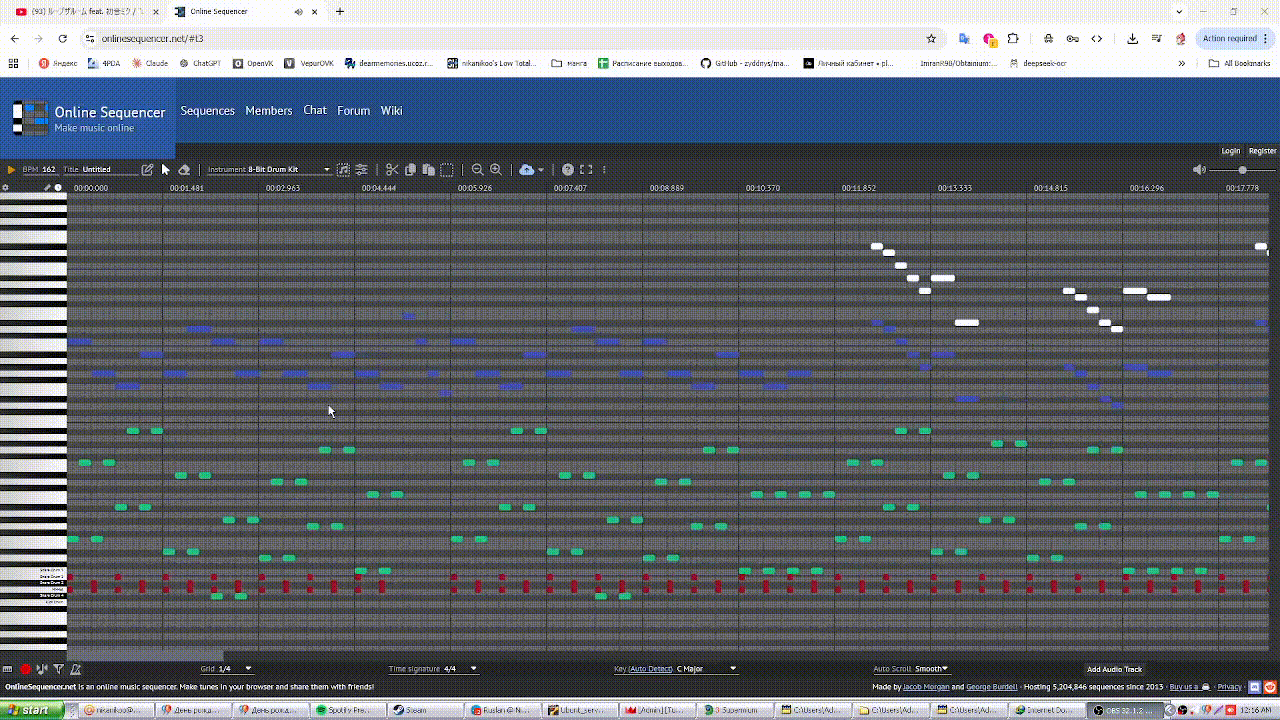Open the three-dot more options menu in toolbar
The height and width of the screenshot is (720, 1280).
tap(604, 170)
